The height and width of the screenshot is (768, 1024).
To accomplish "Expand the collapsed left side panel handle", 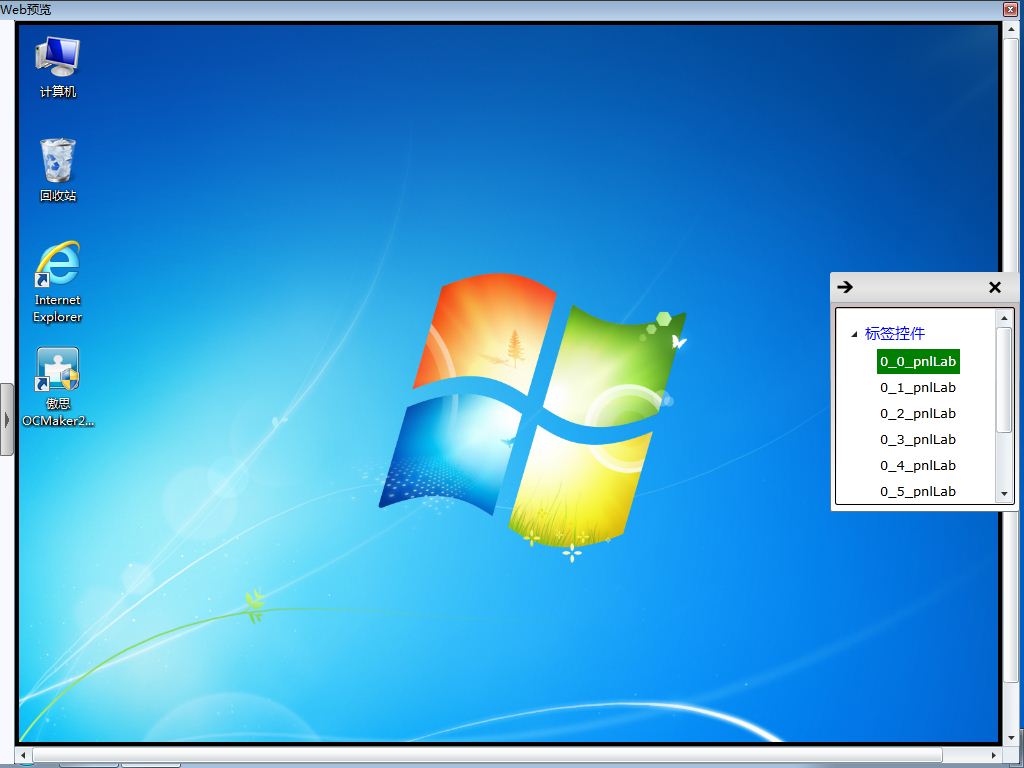I will tap(7, 419).
